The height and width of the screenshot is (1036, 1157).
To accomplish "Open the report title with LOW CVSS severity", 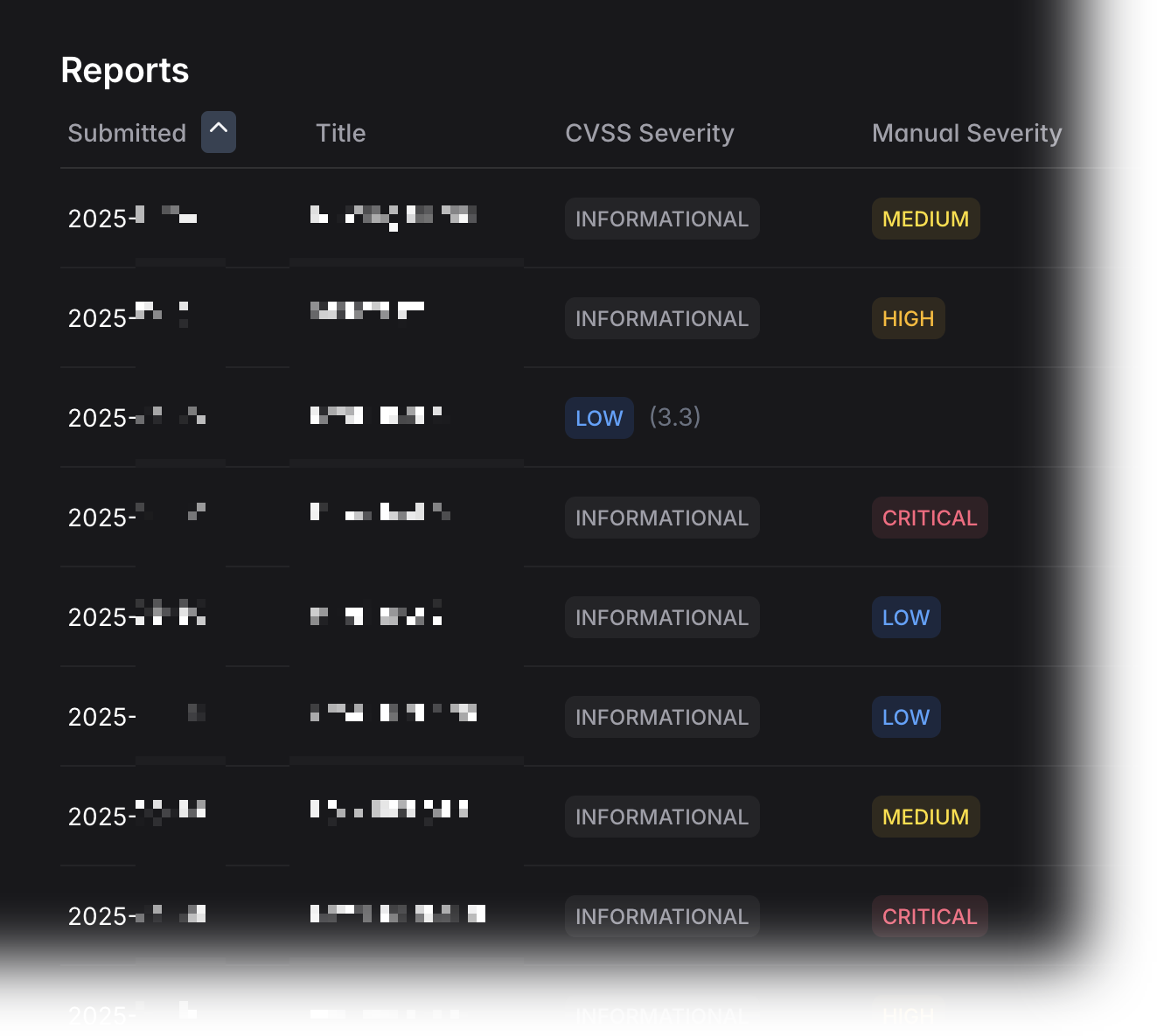I will coord(376,415).
